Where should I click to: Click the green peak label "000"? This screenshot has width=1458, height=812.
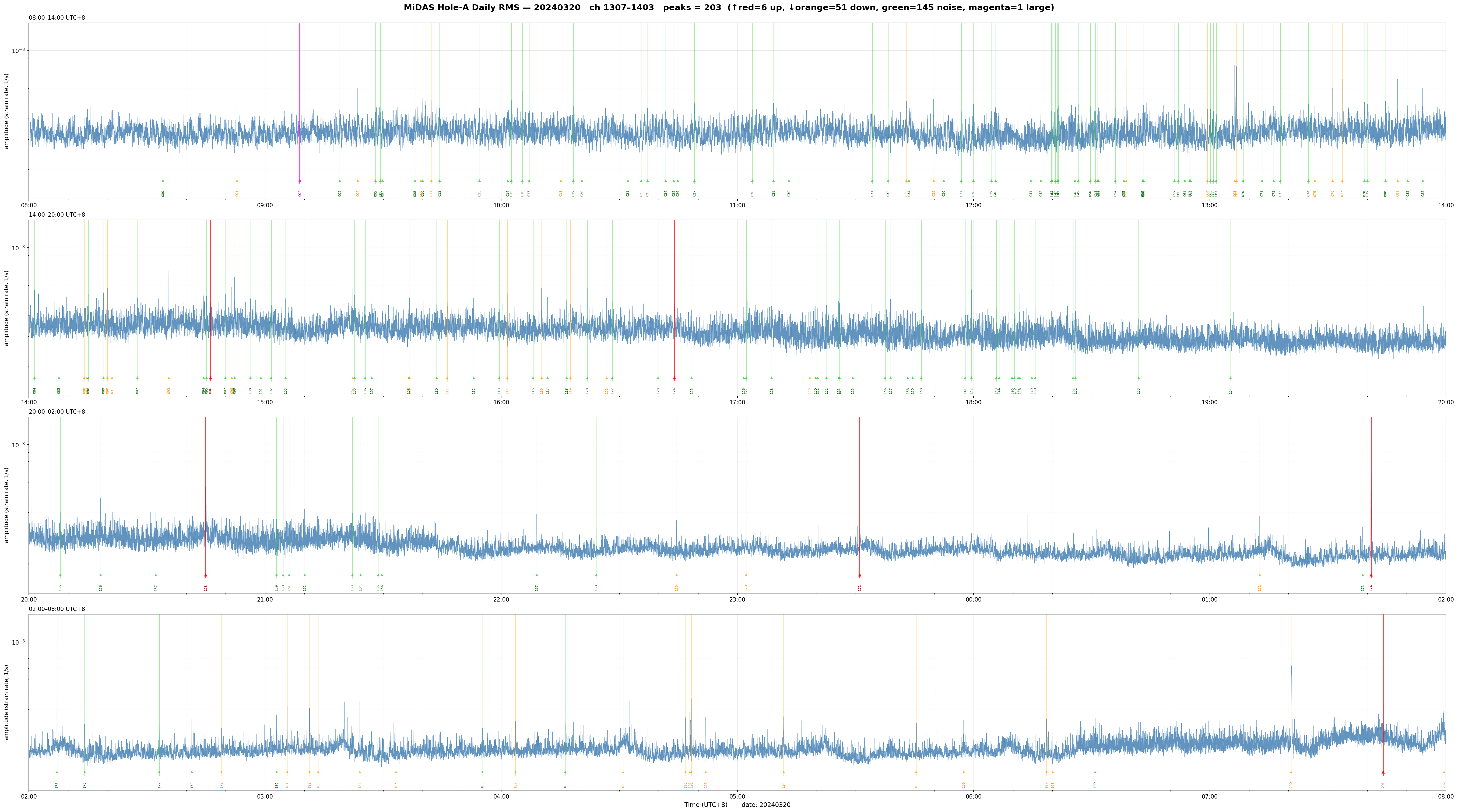click(x=163, y=194)
